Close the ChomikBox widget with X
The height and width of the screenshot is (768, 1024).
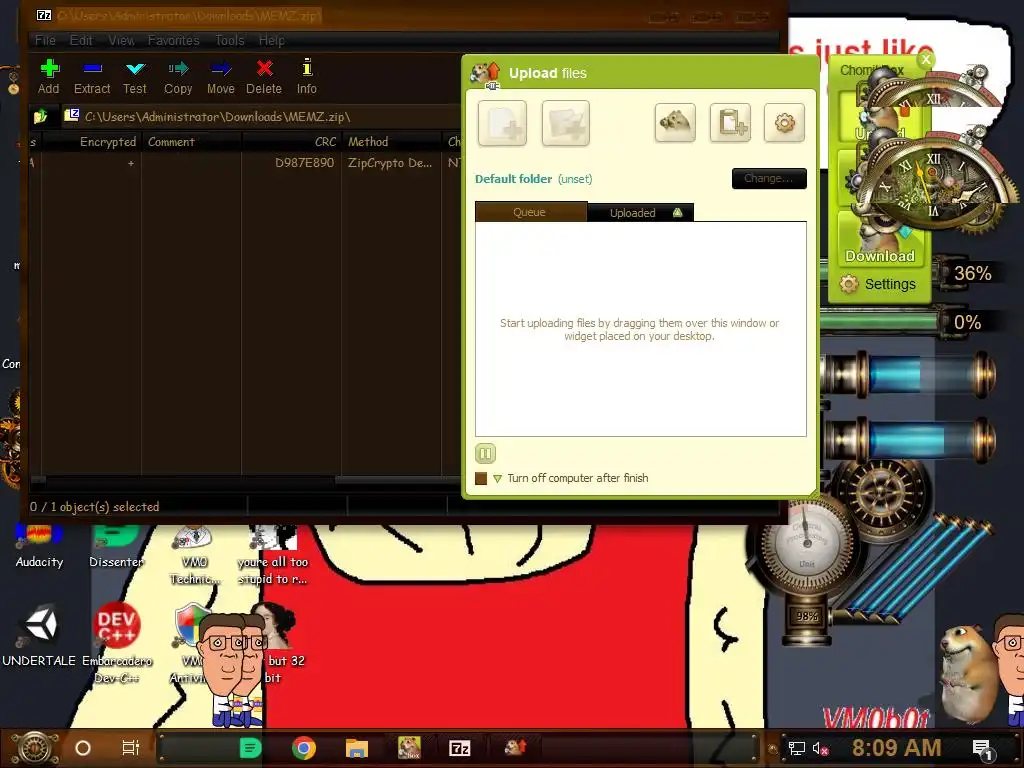(926, 59)
